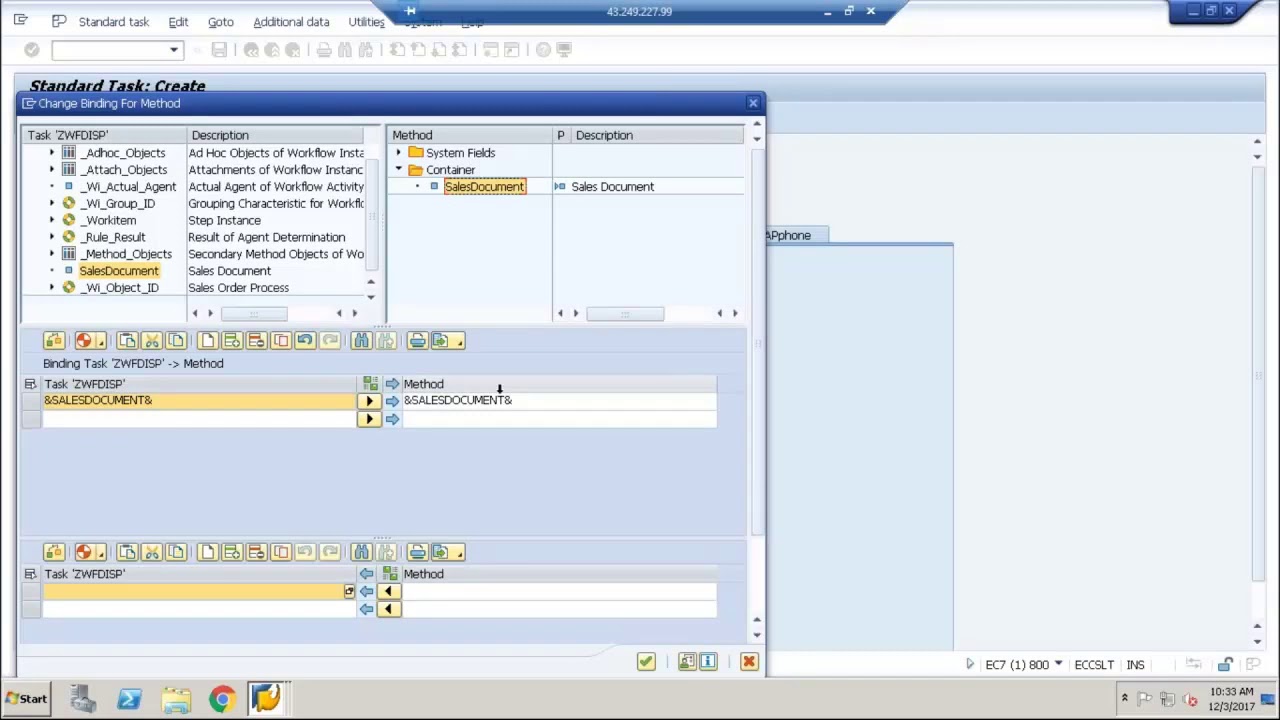Viewport: 1280px width, 720px height.
Task: Click the new line icon in upper binding toolbar
Action: click(207, 341)
